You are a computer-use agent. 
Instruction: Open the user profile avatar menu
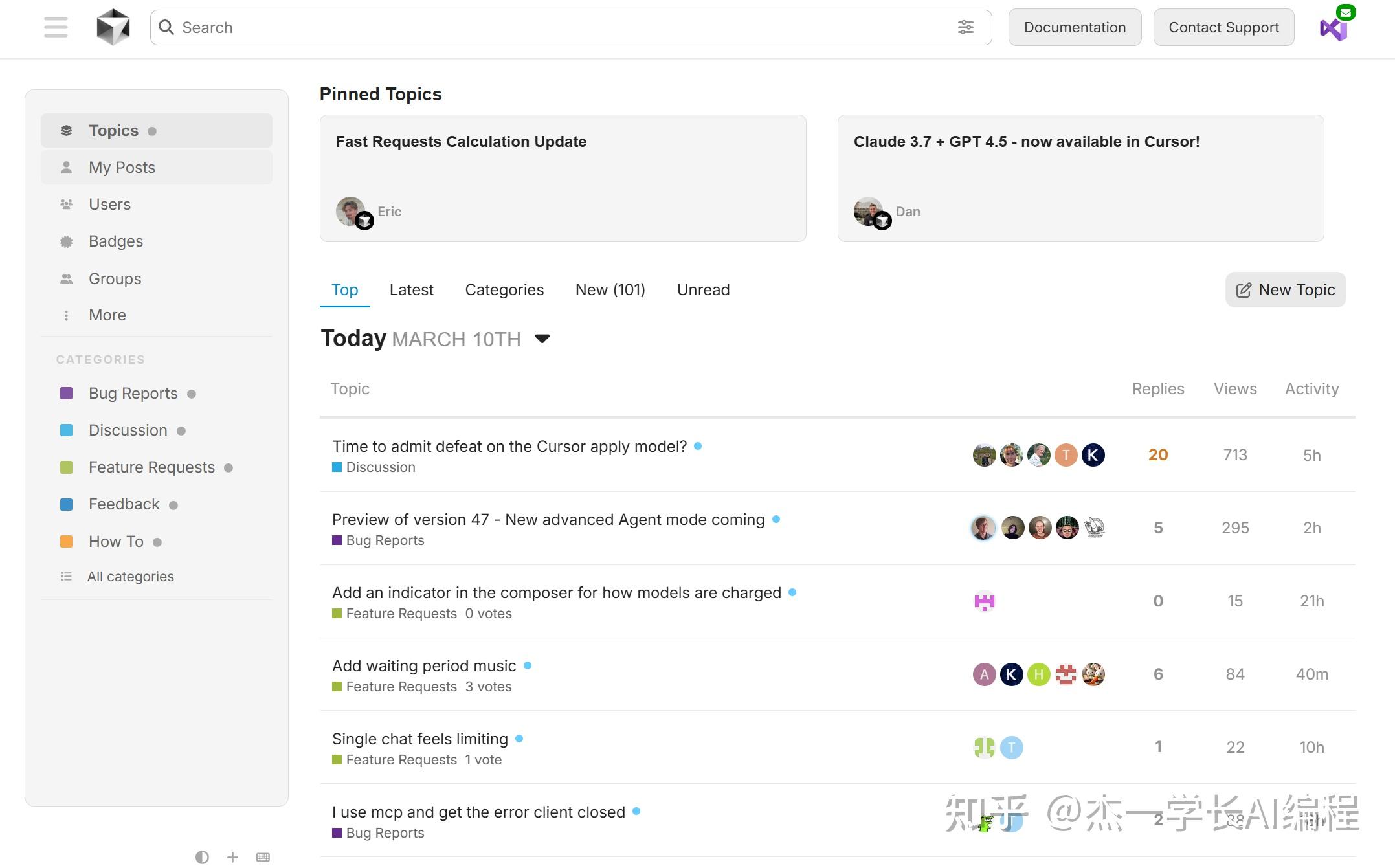(1334, 28)
